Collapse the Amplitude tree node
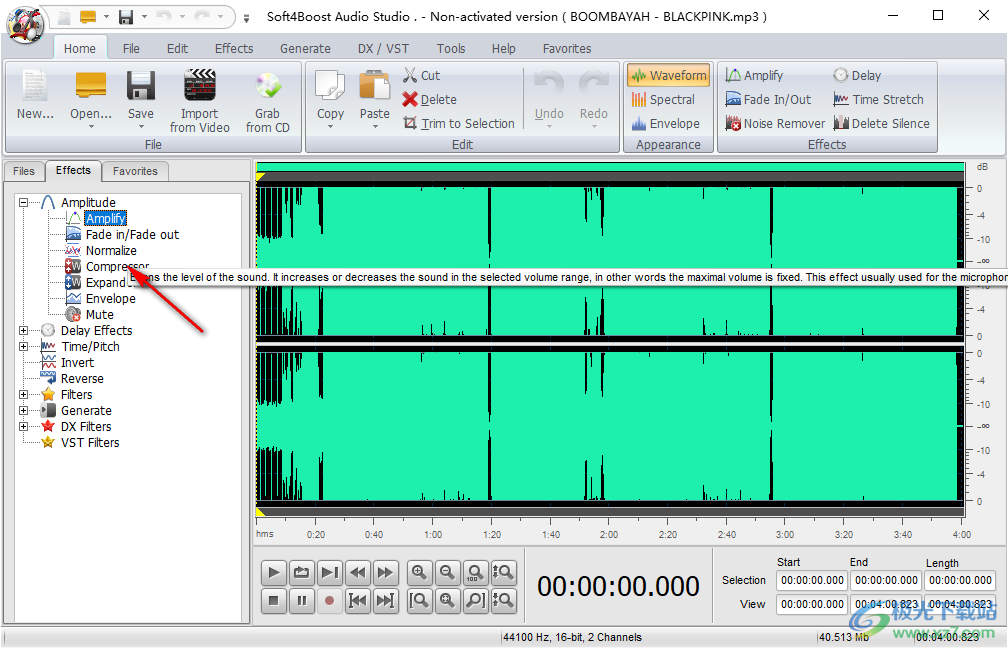The height and width of the screenshot is (649, 1008). tap(24, 203)
